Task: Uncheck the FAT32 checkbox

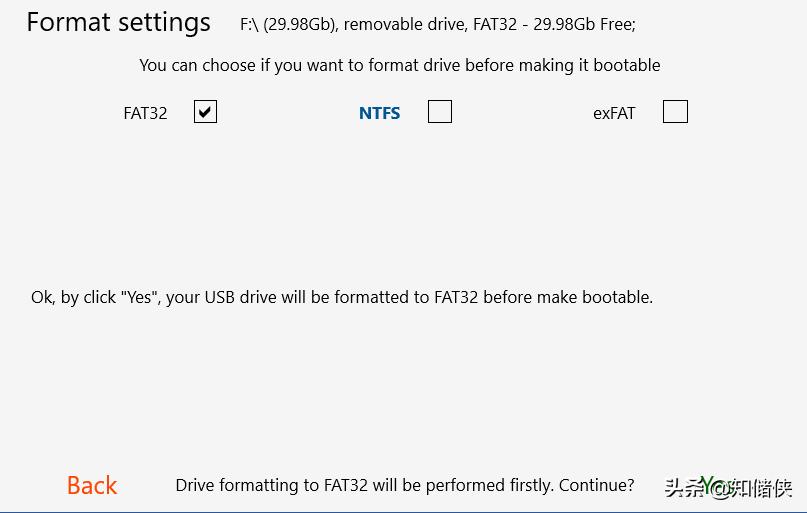Action: pyautogui.click(x=205, y=112)
